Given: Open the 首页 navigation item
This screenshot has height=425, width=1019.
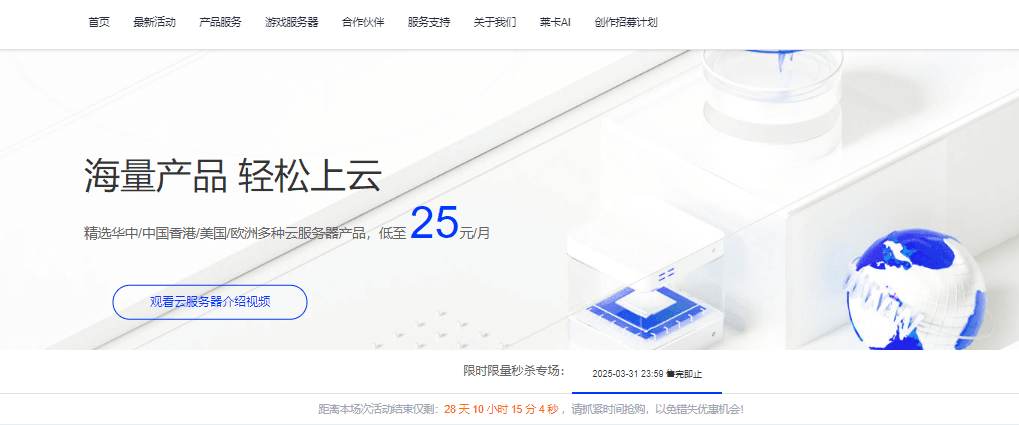Looking at the screenshot, I should (99, 22).
